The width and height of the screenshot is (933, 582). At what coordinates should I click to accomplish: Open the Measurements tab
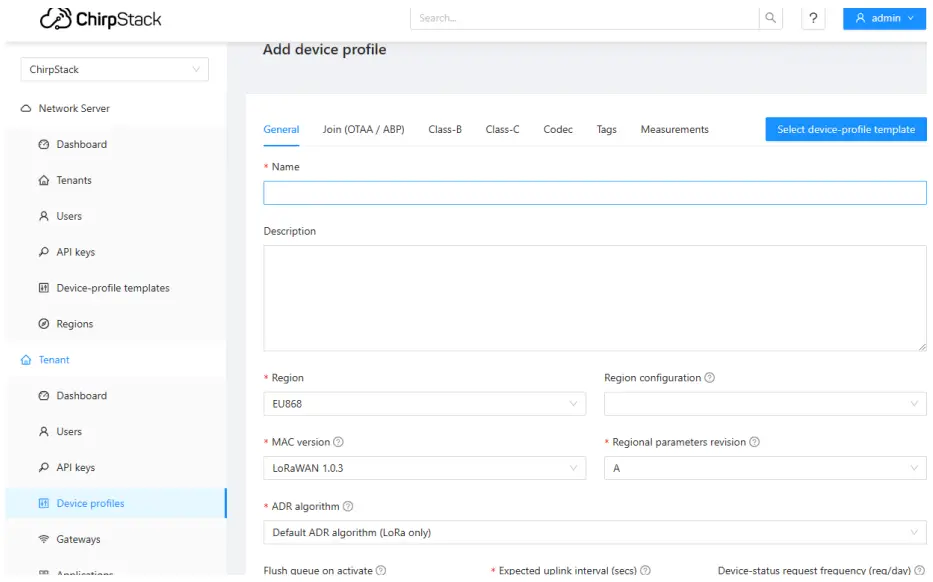674,129
